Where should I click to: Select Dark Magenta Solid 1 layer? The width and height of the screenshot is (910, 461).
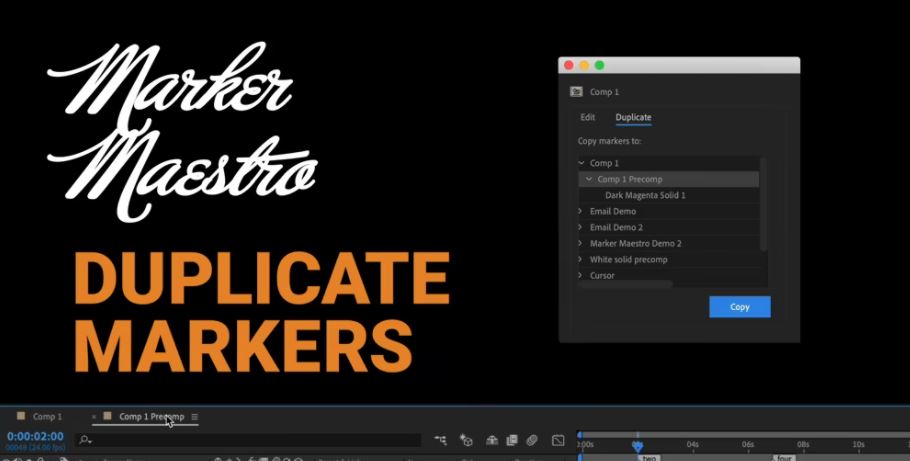[645, 195]
